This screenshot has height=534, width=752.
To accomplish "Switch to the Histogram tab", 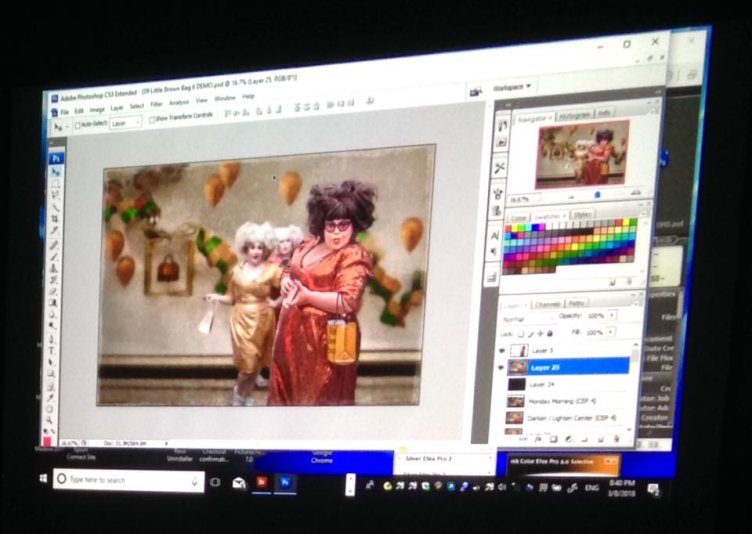I will (575, 116).
